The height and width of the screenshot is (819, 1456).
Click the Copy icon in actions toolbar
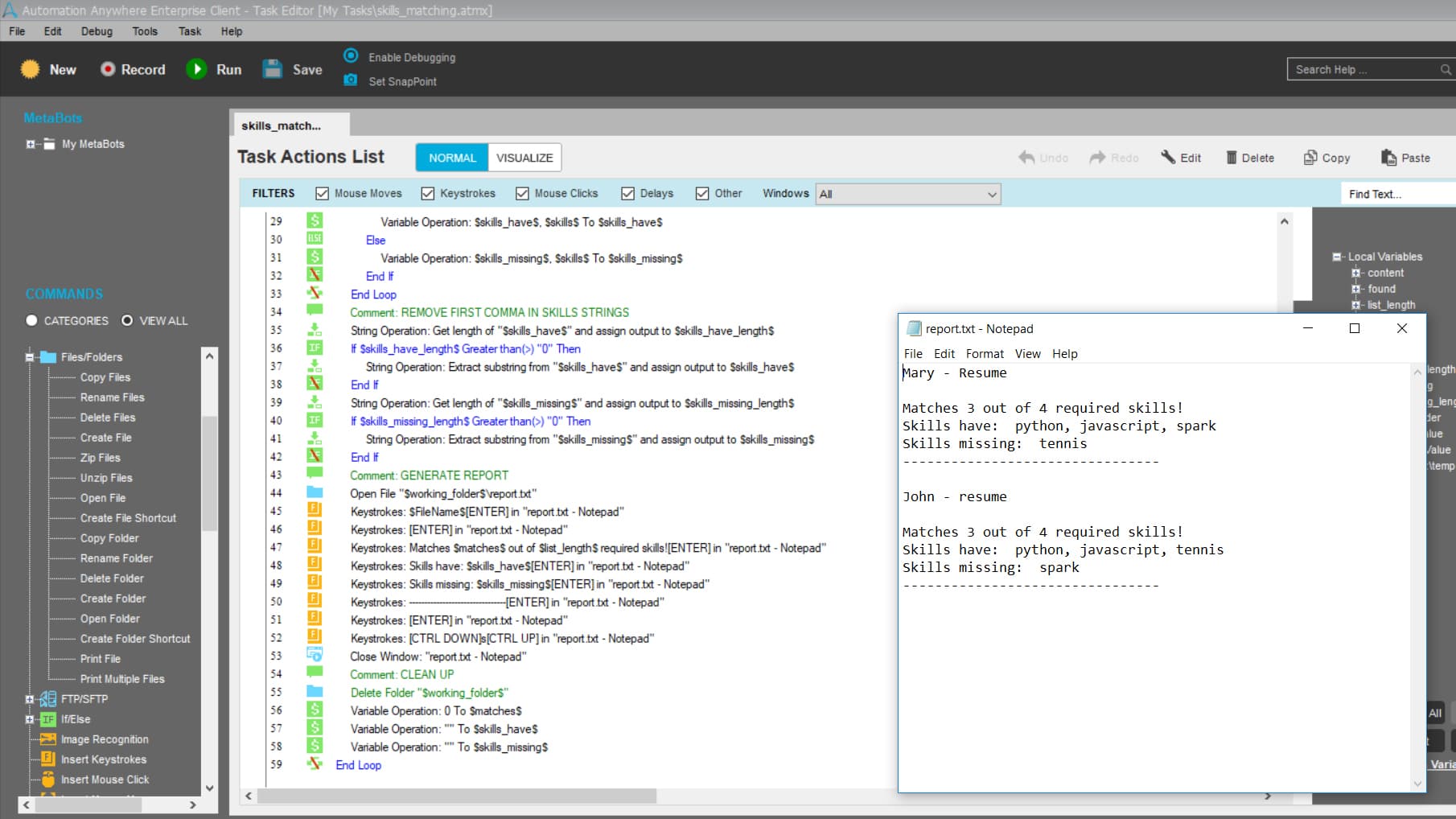click(1310, 158)
